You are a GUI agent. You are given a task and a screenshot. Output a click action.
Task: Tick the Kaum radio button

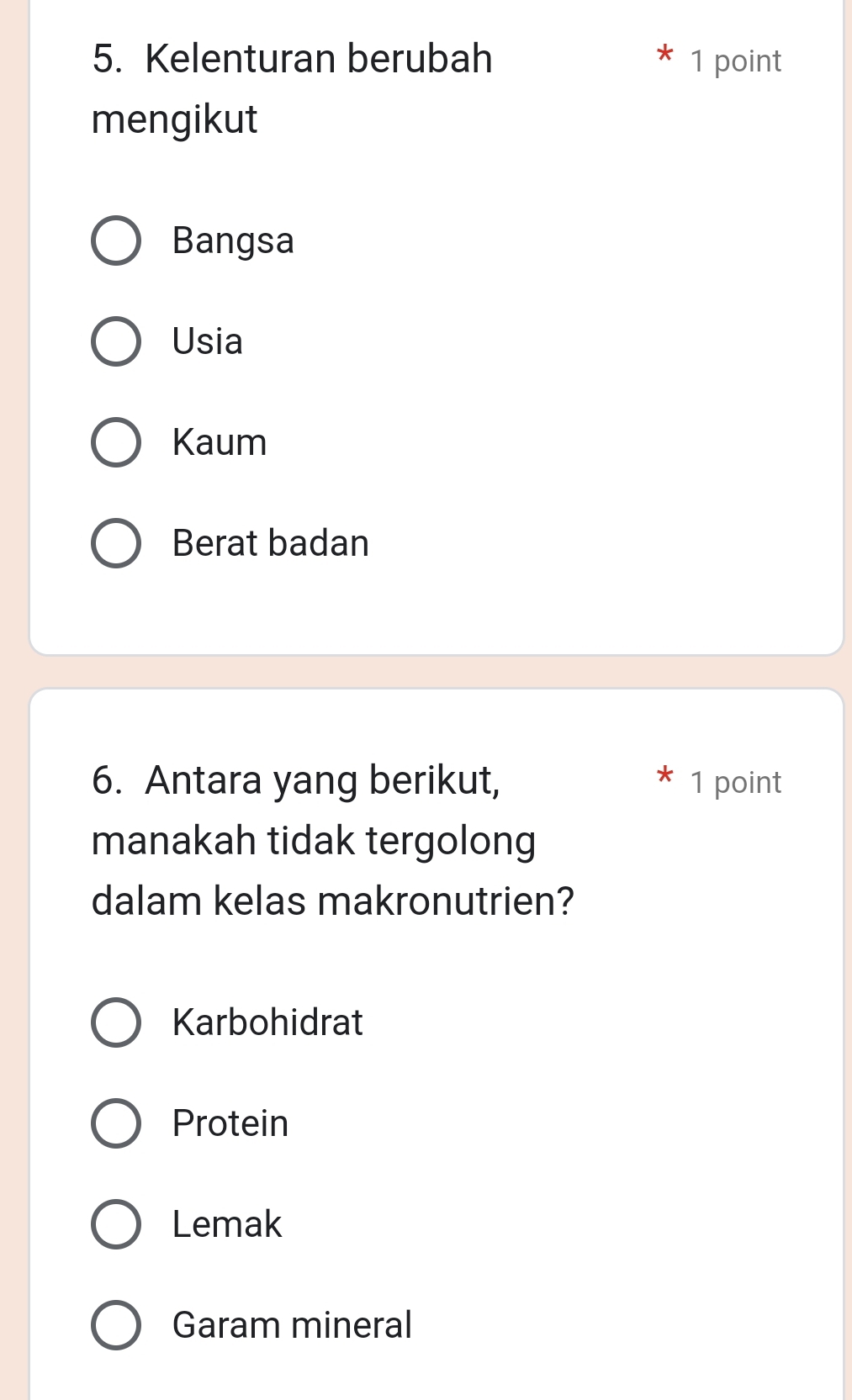tap(116, 442)
